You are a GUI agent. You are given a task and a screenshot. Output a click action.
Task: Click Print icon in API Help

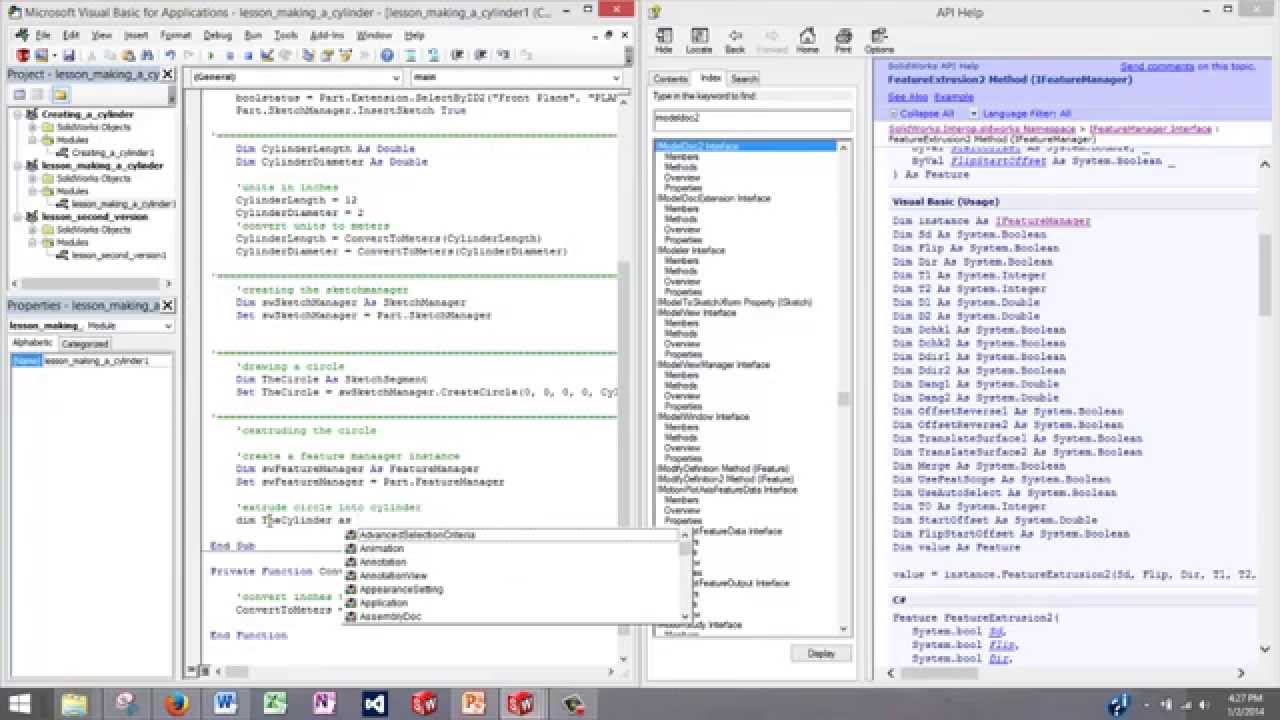(843, 40)
